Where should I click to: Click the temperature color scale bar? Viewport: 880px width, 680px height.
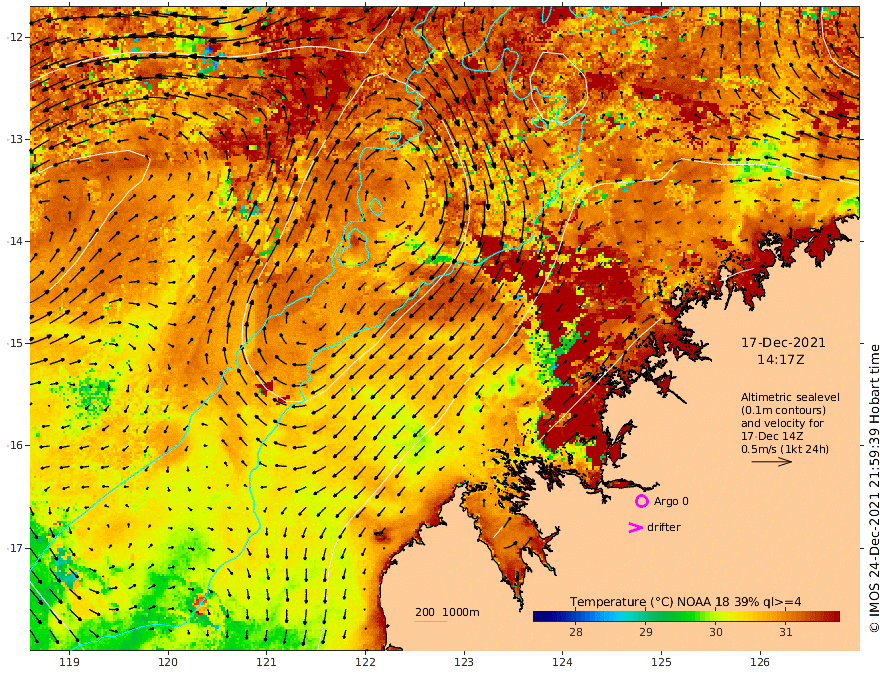(686, 617)
